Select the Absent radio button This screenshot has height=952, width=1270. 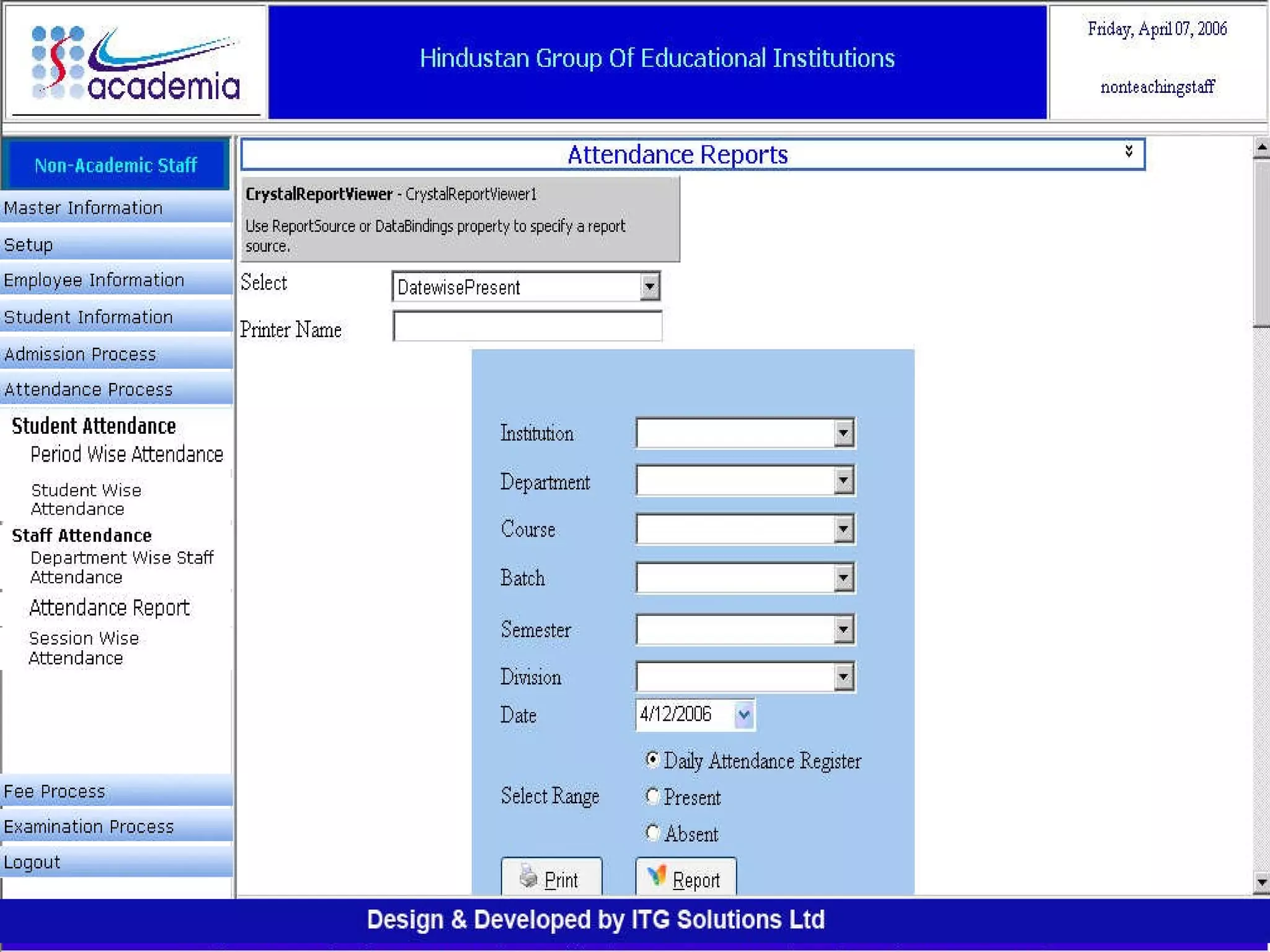652,832
